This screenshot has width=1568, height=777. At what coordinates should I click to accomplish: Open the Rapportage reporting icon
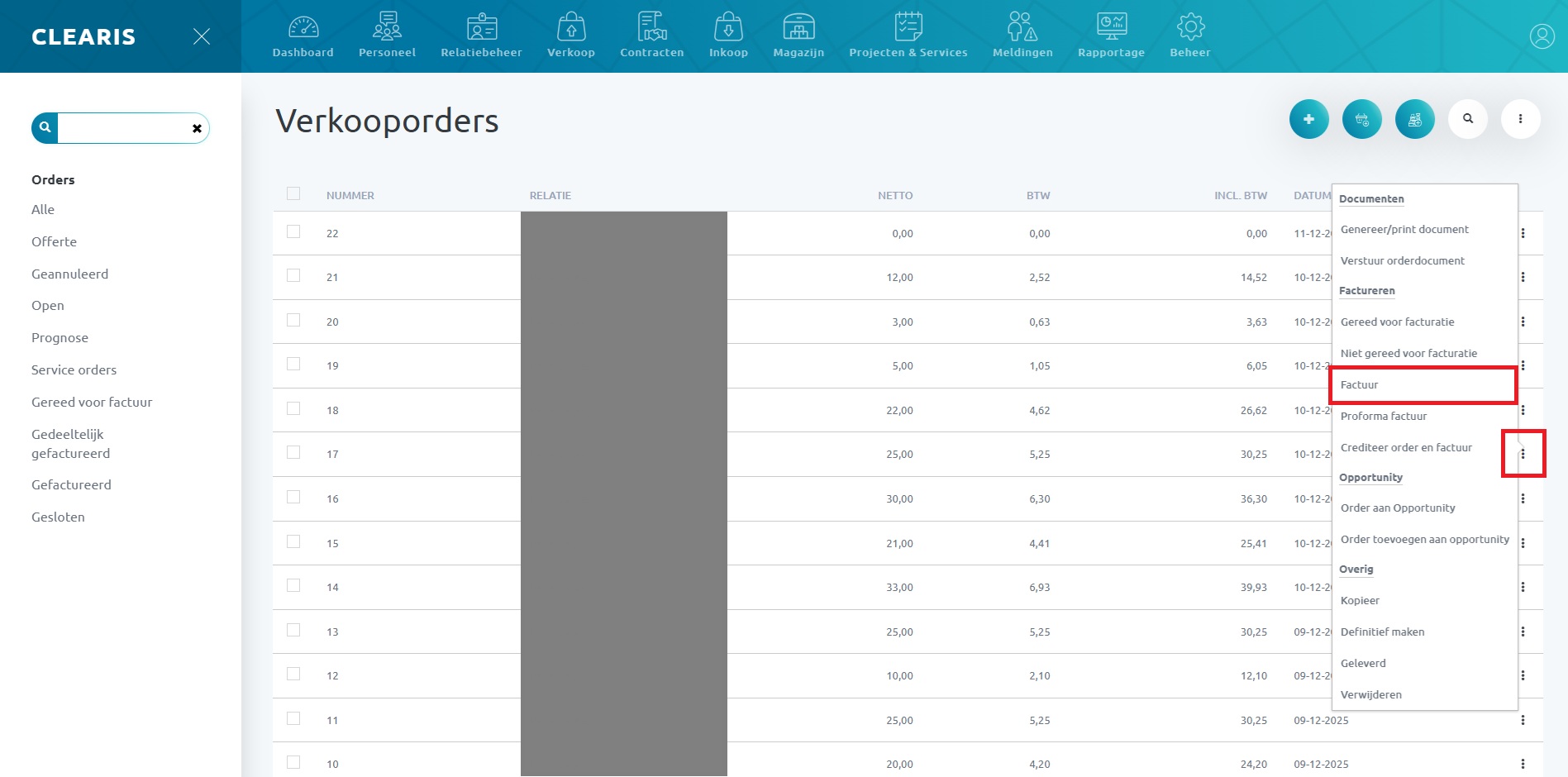point(1111,36)
